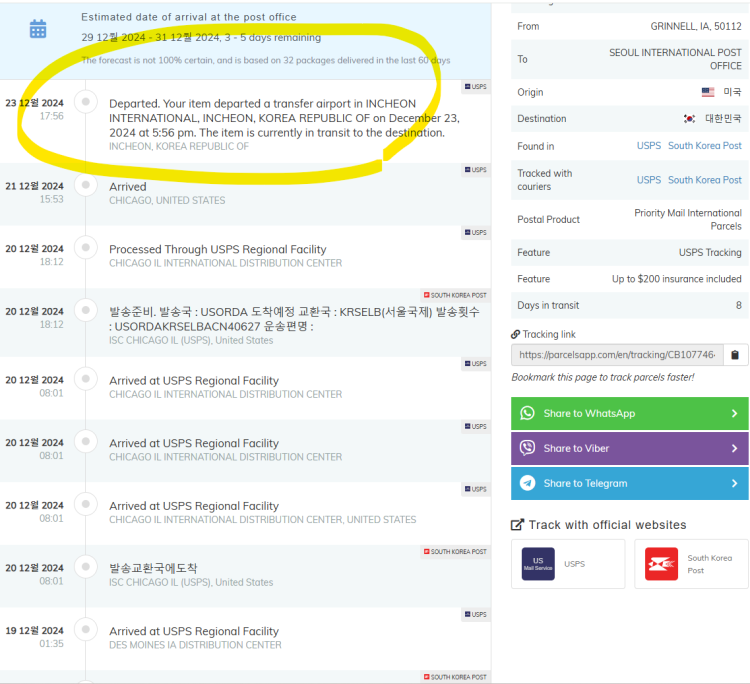Viewport: 750px width, 684px height.
Task: Click 'DES MOINES IA DISTRIBUTION CENTER' location
Action: point(195,645)
